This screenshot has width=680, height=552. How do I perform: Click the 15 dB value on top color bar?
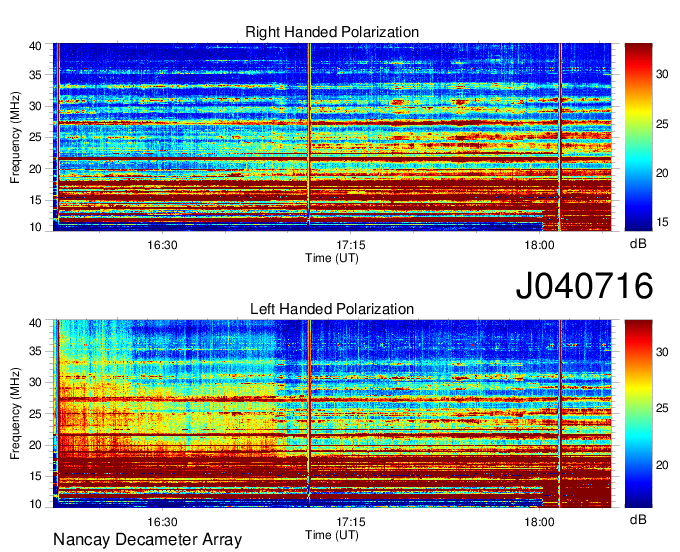click(x=662, y=222)
